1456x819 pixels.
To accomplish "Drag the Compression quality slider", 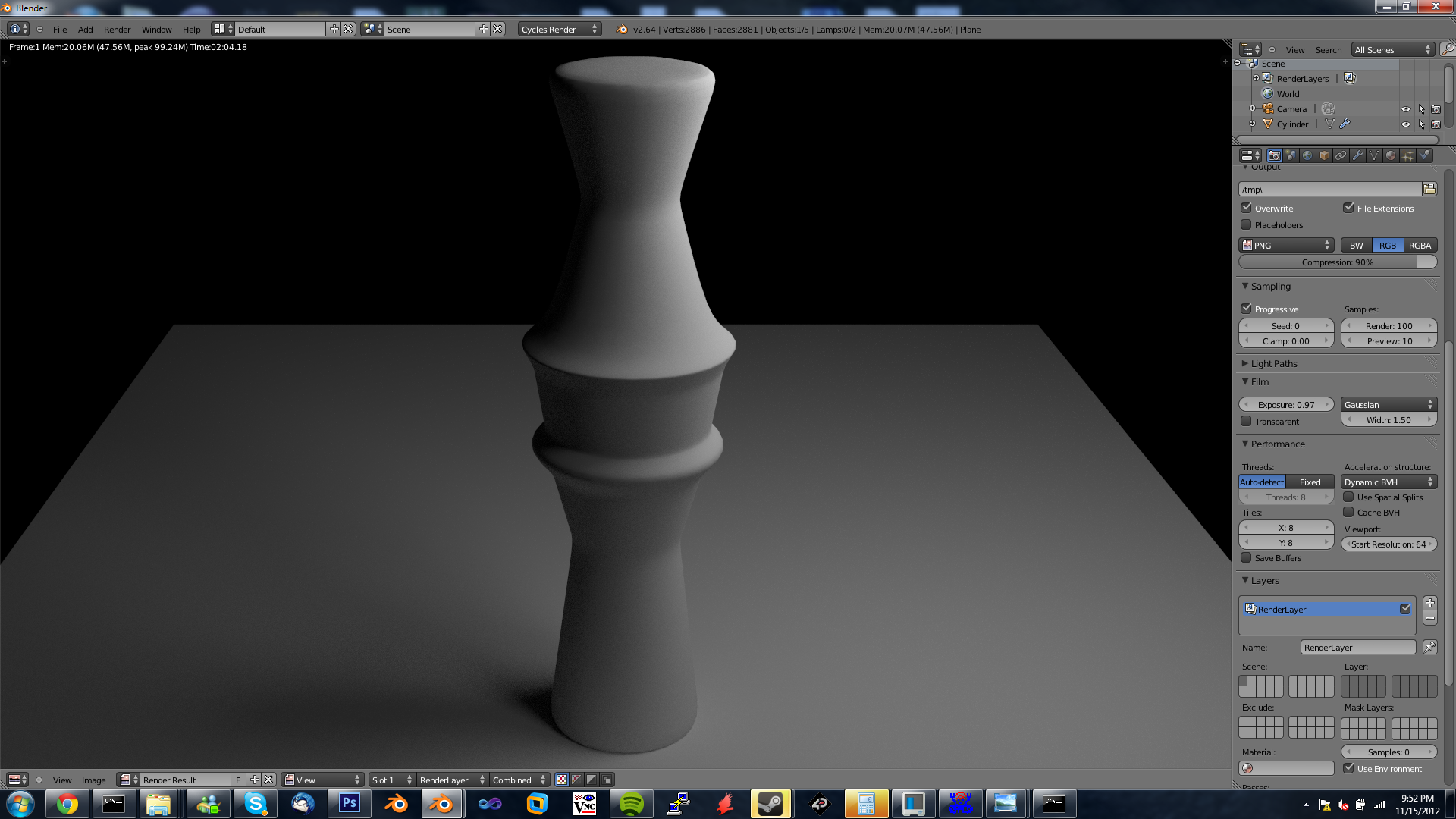I will [x=1338, y=262].
